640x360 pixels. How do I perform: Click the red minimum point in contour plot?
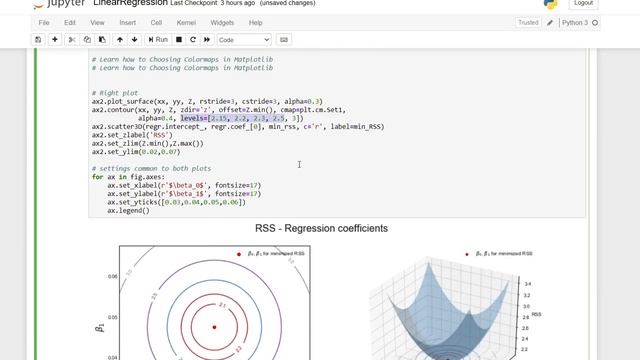214,327
